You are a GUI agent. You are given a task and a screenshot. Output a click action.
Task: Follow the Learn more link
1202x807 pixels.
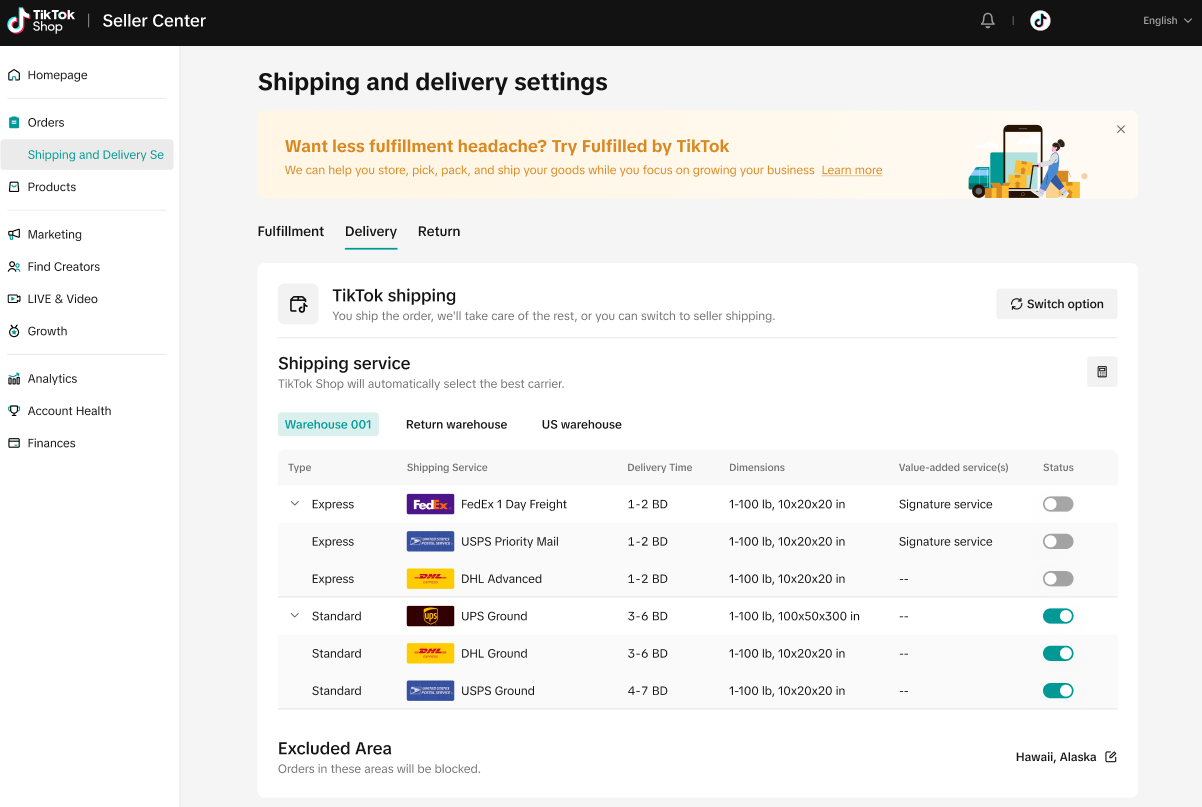851,171
